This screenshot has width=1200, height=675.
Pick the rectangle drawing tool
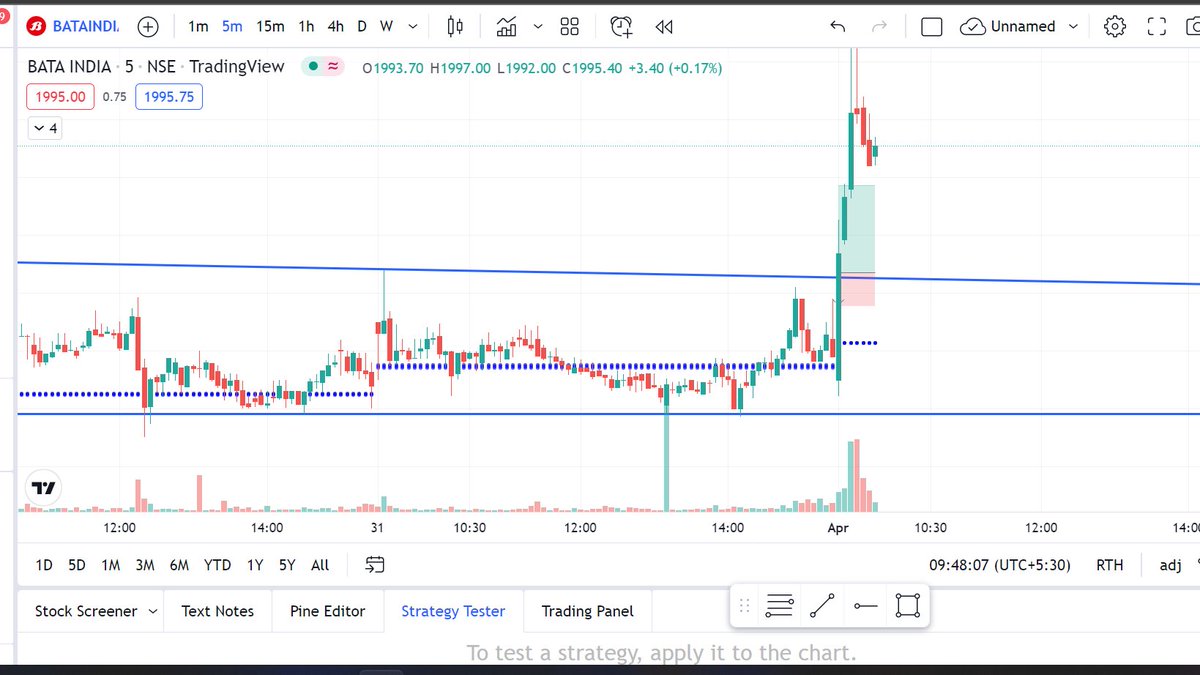pyautogui.click(x=907, y=605)
